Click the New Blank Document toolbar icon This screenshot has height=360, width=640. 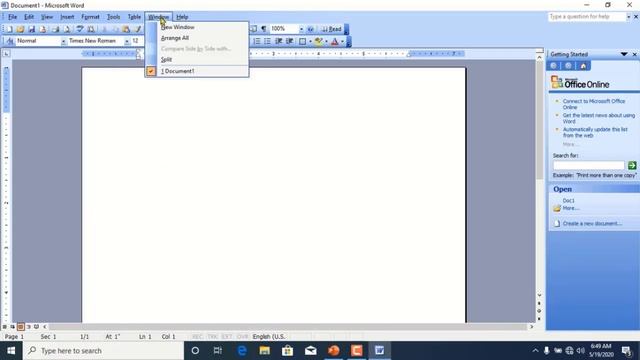[9, 29]
